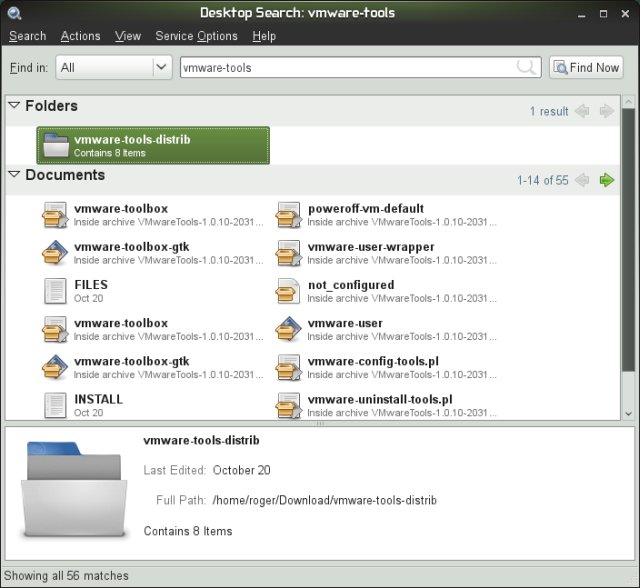Click second vmware-toolbox-gtk archive icon
The height and width of the screenshot is (588, 640).
(55, 367)
